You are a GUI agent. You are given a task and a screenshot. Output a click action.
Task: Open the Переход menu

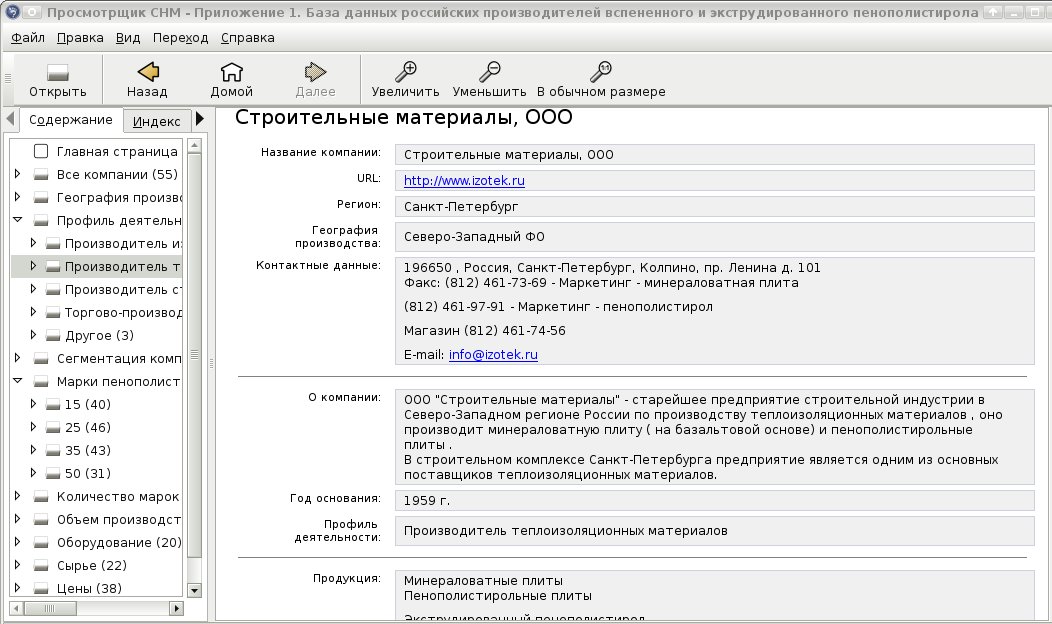point(180,38)
